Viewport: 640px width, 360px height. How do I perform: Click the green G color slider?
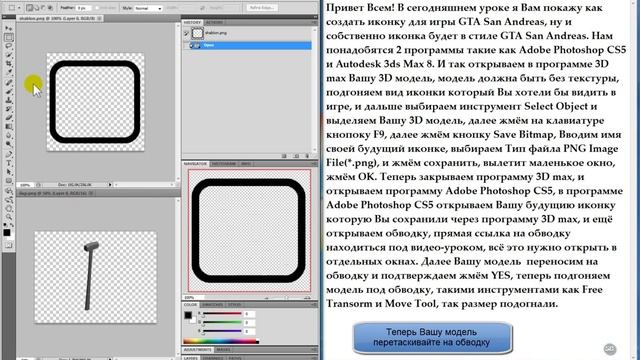pyautogui.click(x=221, y=322)
